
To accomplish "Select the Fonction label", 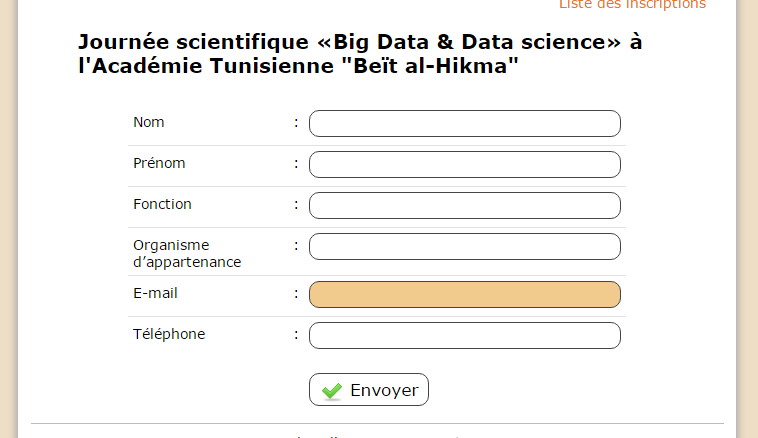I will [x=162, y=204].
